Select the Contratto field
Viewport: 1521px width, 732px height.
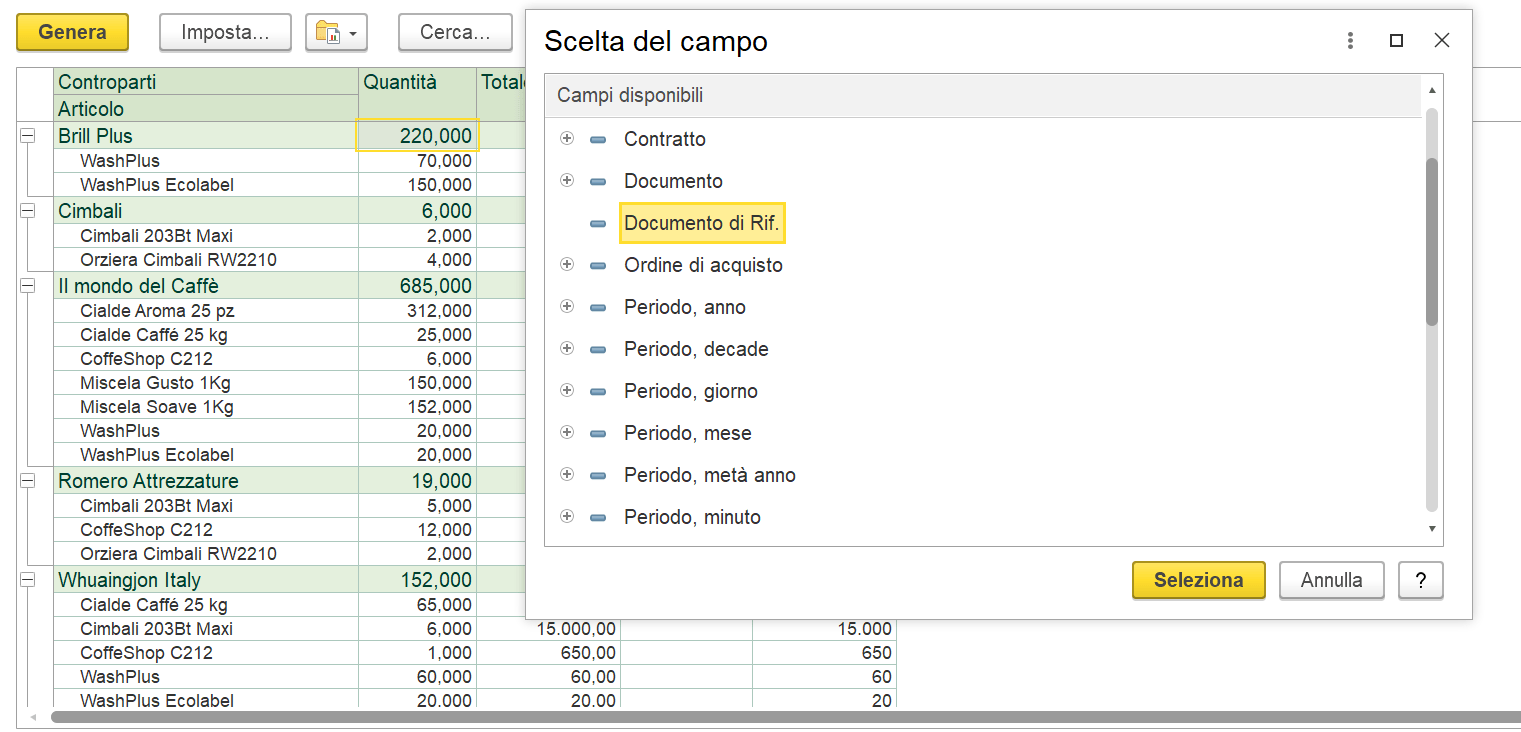(x=665, y=139)
